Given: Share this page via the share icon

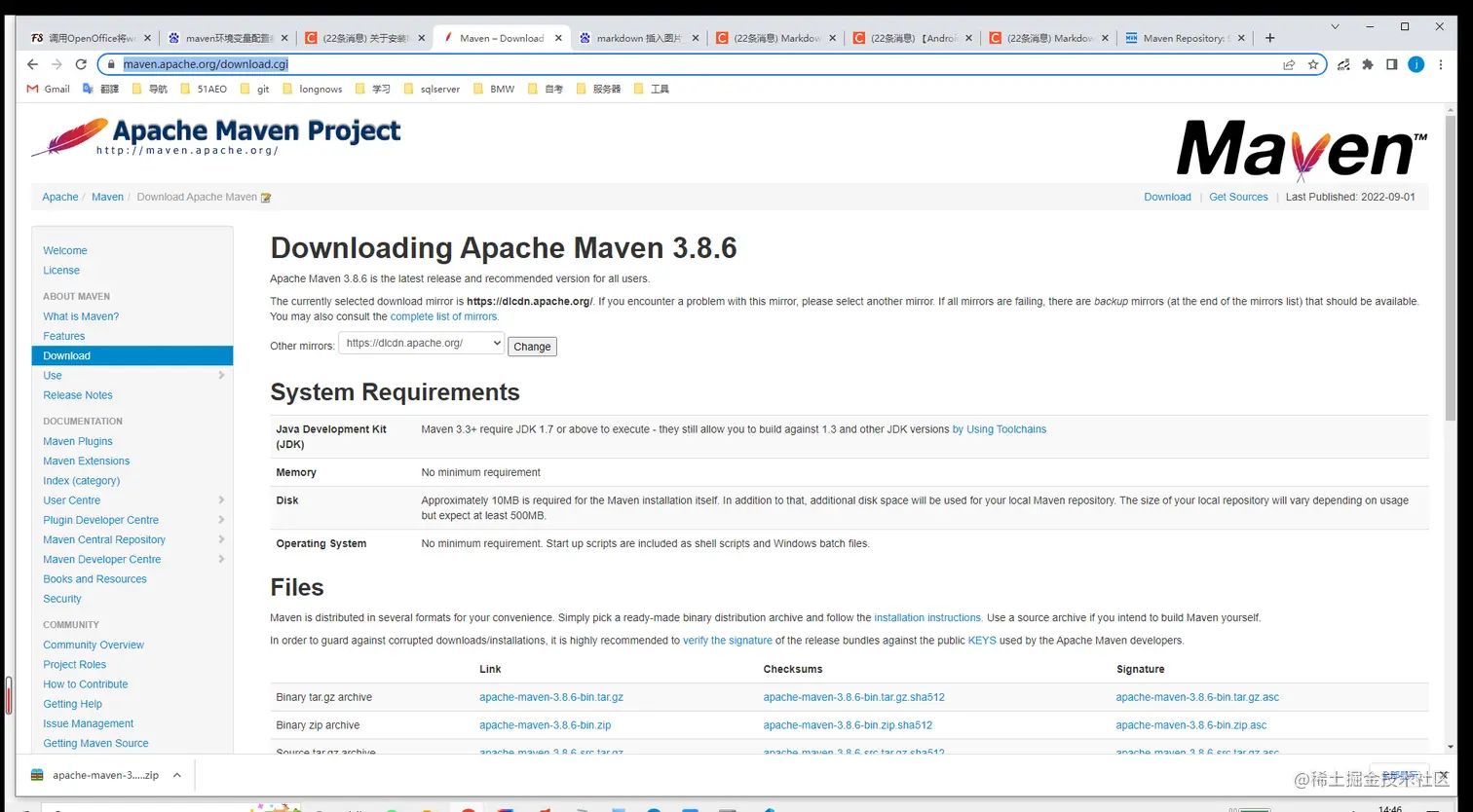Looking at the screenshot, I should pos(1289,64).
